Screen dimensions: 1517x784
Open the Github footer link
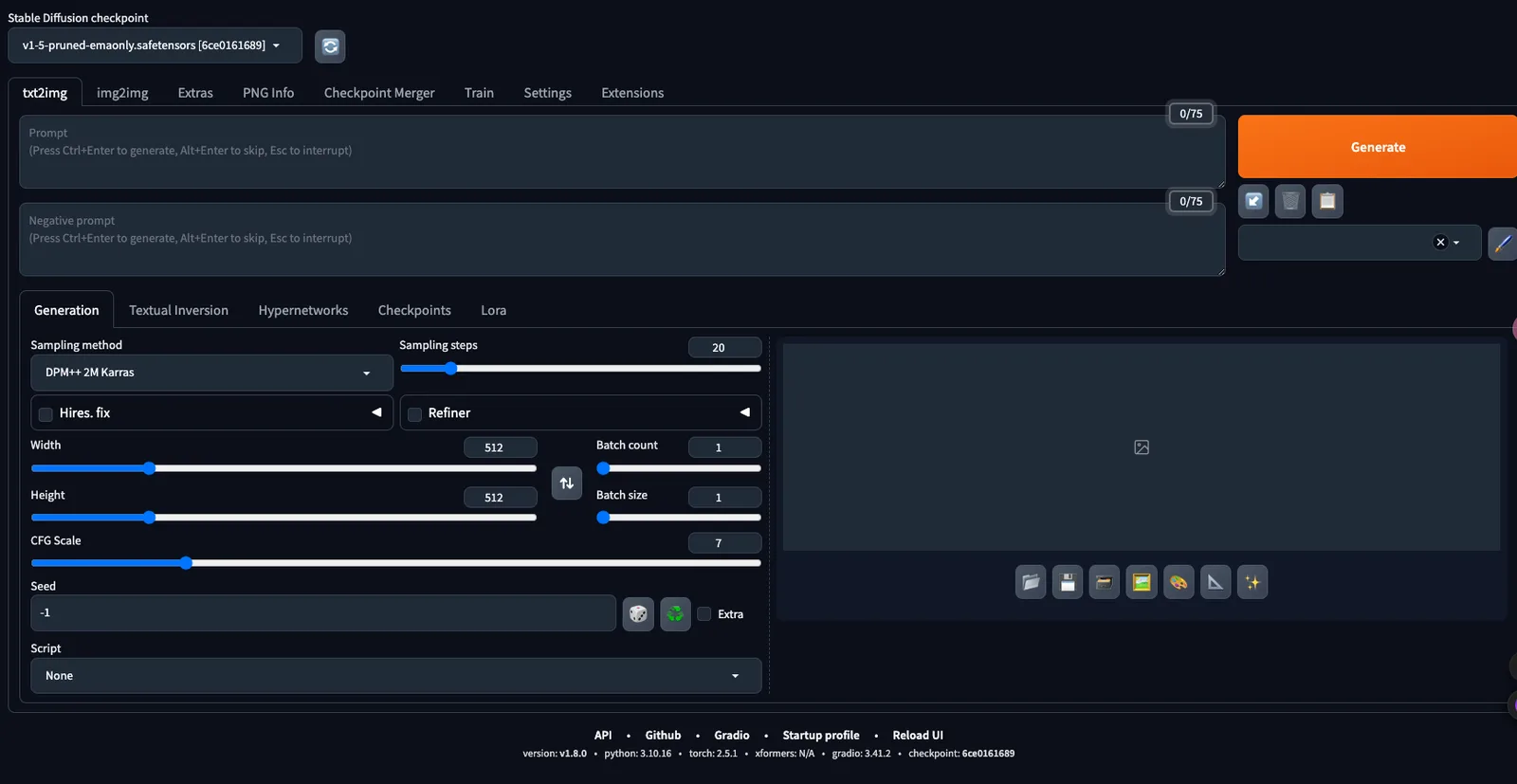(663, 735)
